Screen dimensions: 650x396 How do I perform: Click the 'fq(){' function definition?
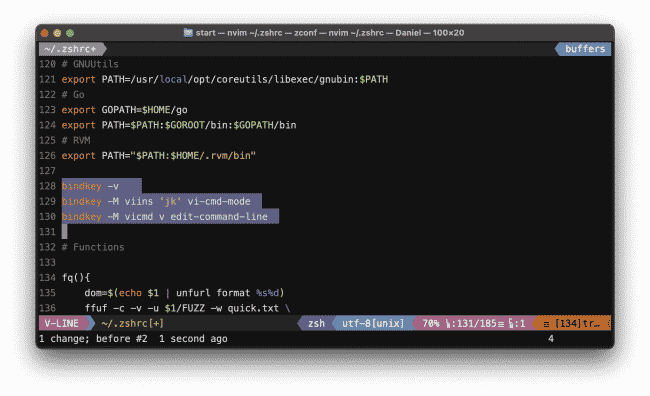pyautogui.click(x=76, y=277)
